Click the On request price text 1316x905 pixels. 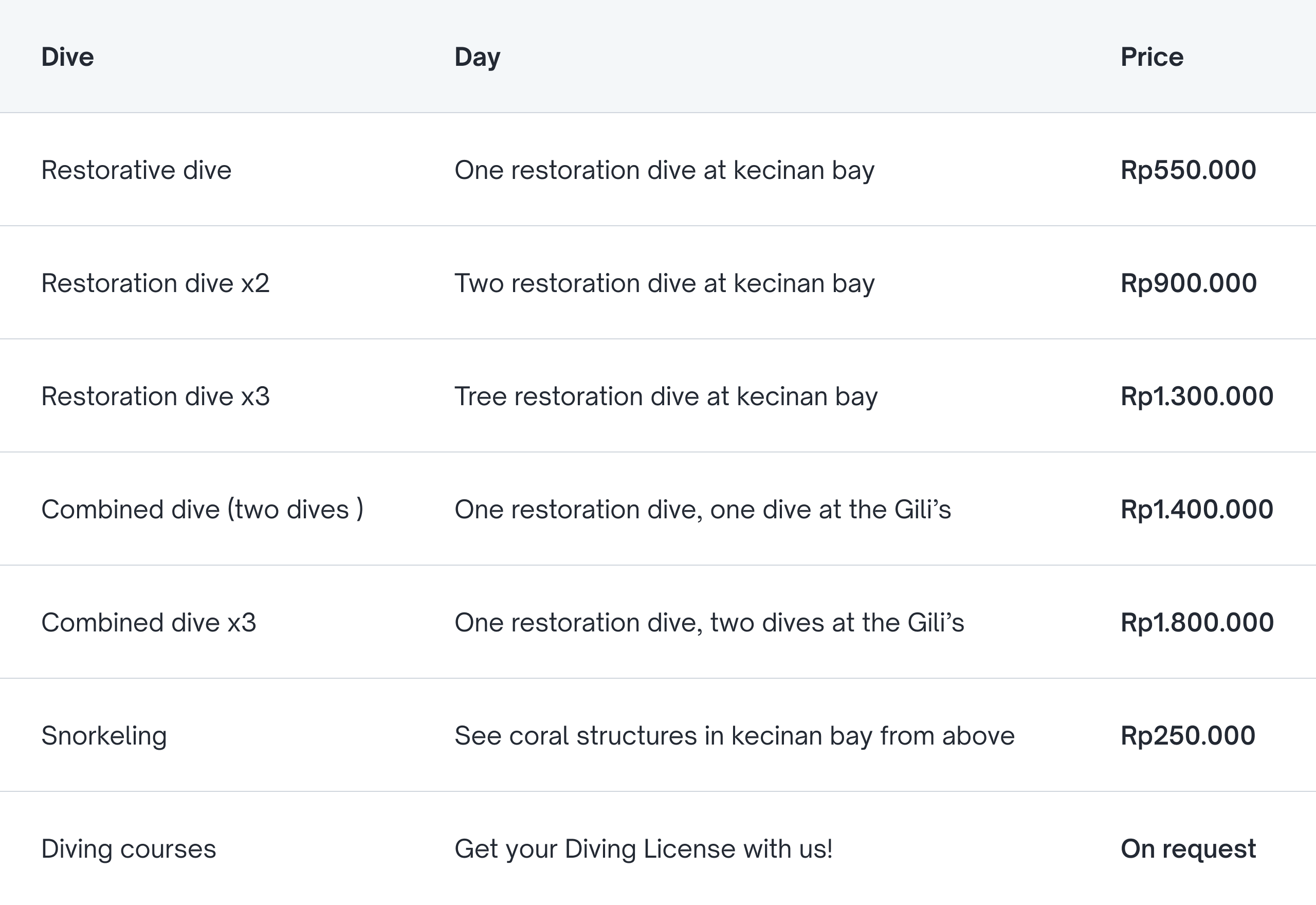(1188, 849)
